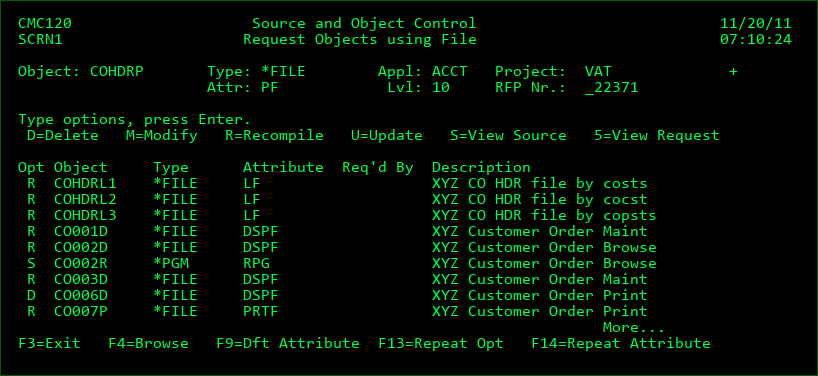Click the Opt field for COHDRL2
Image resolution: width=818 pixels, height=376 pixels.
pyautogui.click(x=31, y=200)
